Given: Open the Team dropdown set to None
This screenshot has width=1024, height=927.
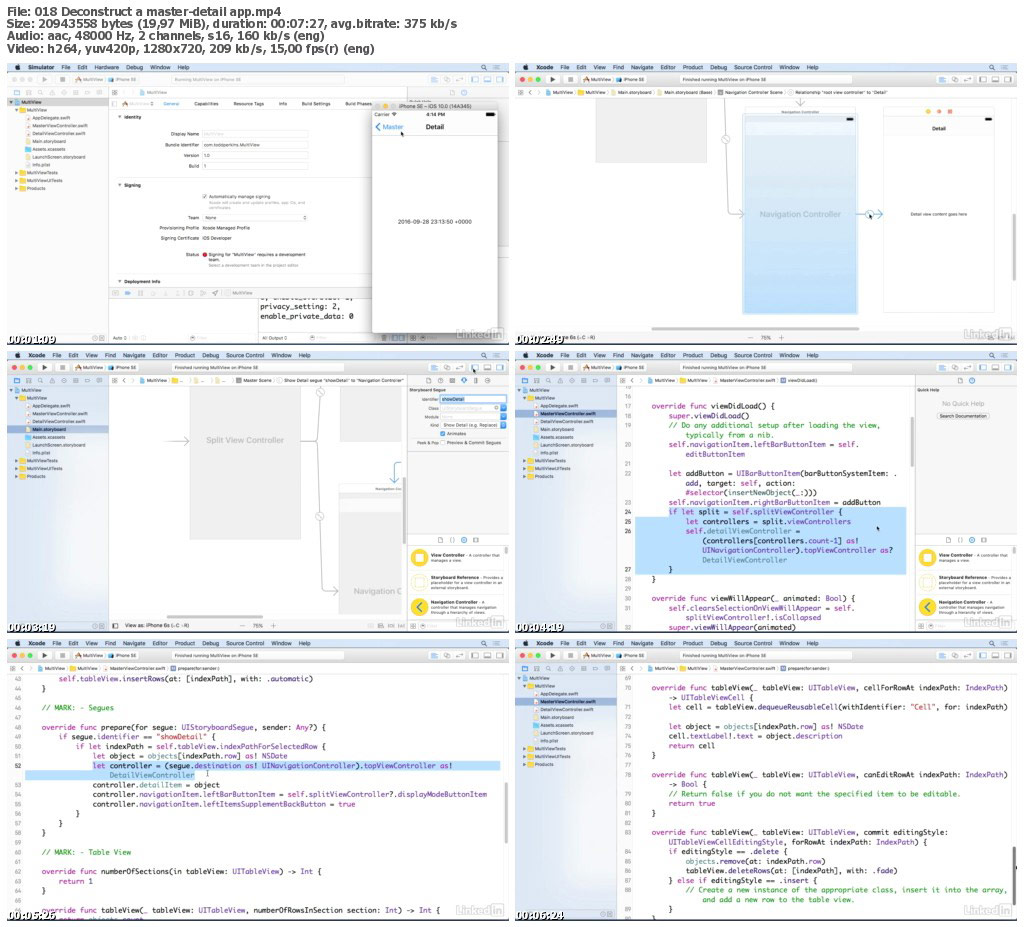Looking at the screenshot, I should click(255, 218).
